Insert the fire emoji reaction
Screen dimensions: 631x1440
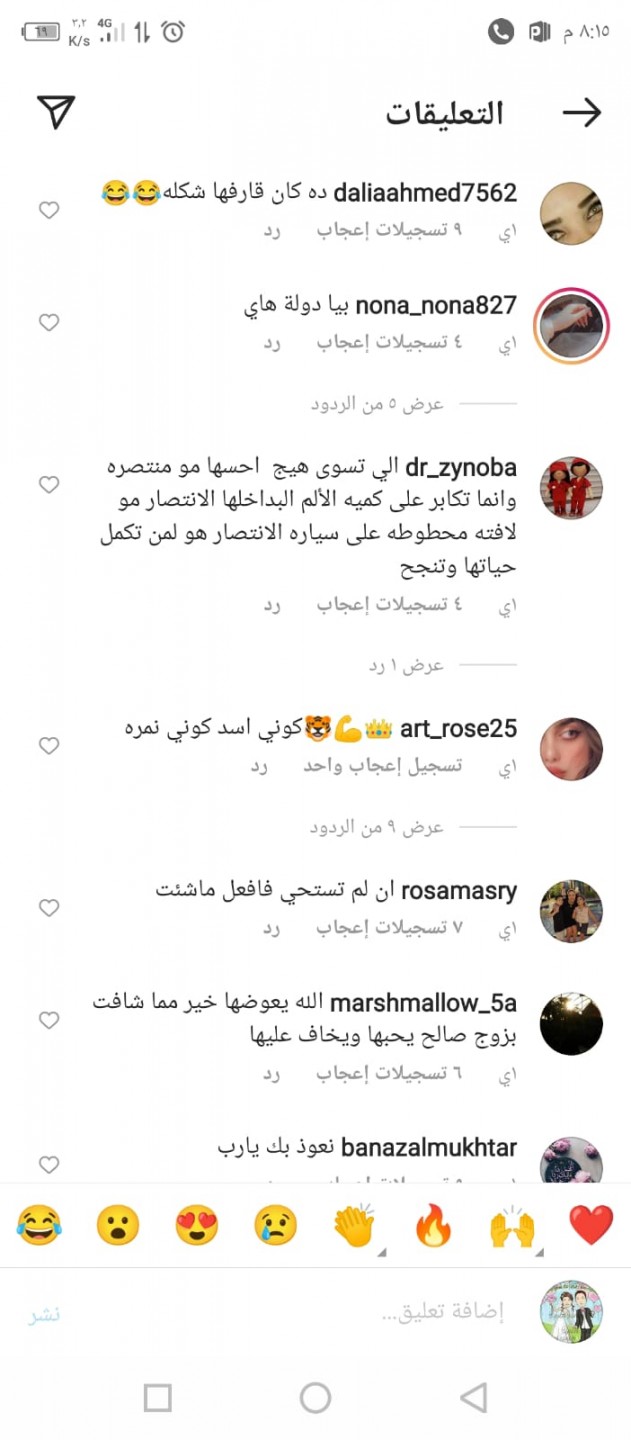coord(433,1225)
